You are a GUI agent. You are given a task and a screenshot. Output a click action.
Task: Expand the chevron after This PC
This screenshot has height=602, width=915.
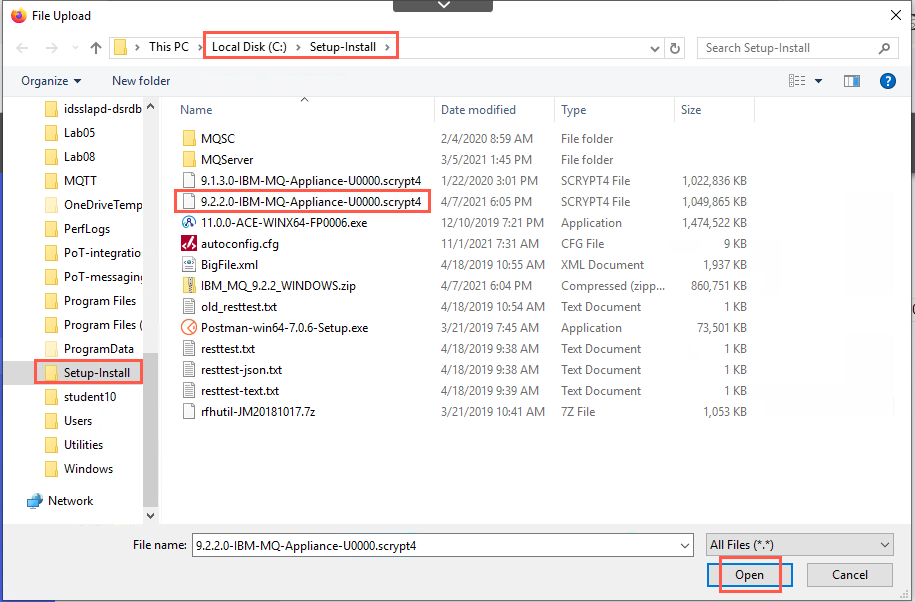coord(200,47)
